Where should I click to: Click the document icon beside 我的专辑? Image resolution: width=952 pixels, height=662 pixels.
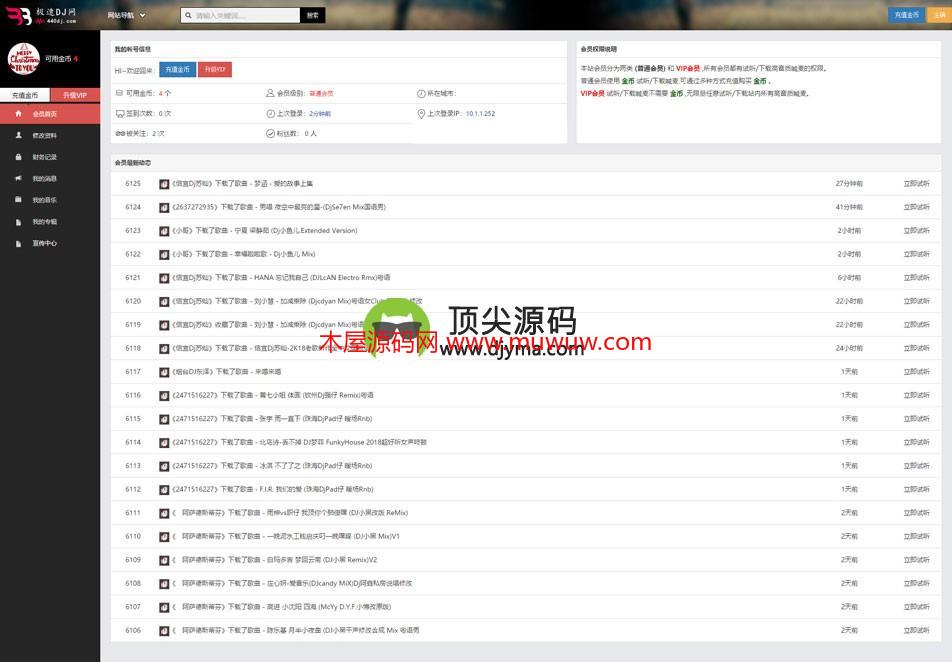pos(18,221)
